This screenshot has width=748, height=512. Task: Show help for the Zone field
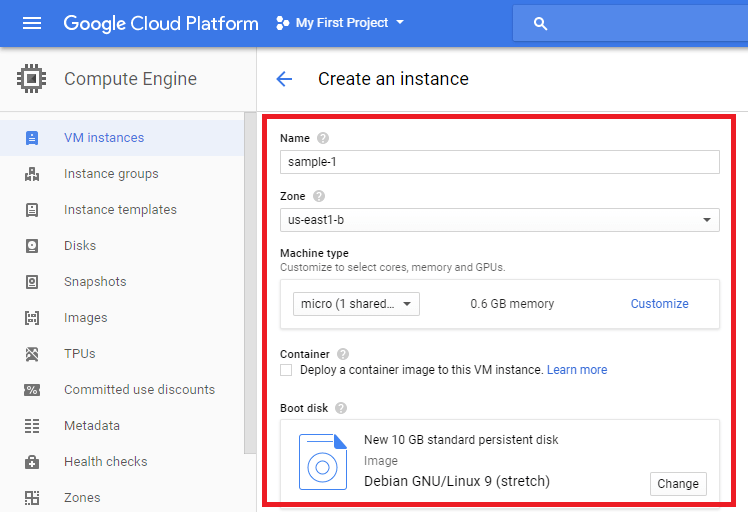(x=319, y=196)
